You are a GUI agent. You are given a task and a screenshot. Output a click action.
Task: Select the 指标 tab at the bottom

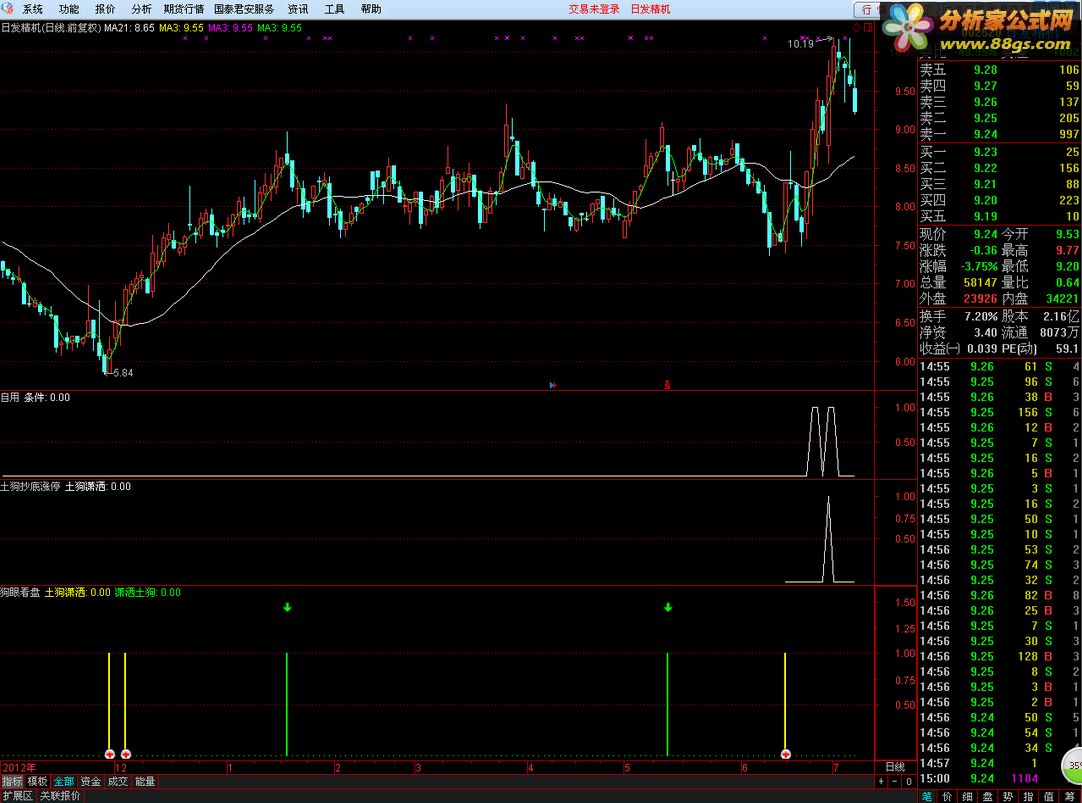point(12,781)
